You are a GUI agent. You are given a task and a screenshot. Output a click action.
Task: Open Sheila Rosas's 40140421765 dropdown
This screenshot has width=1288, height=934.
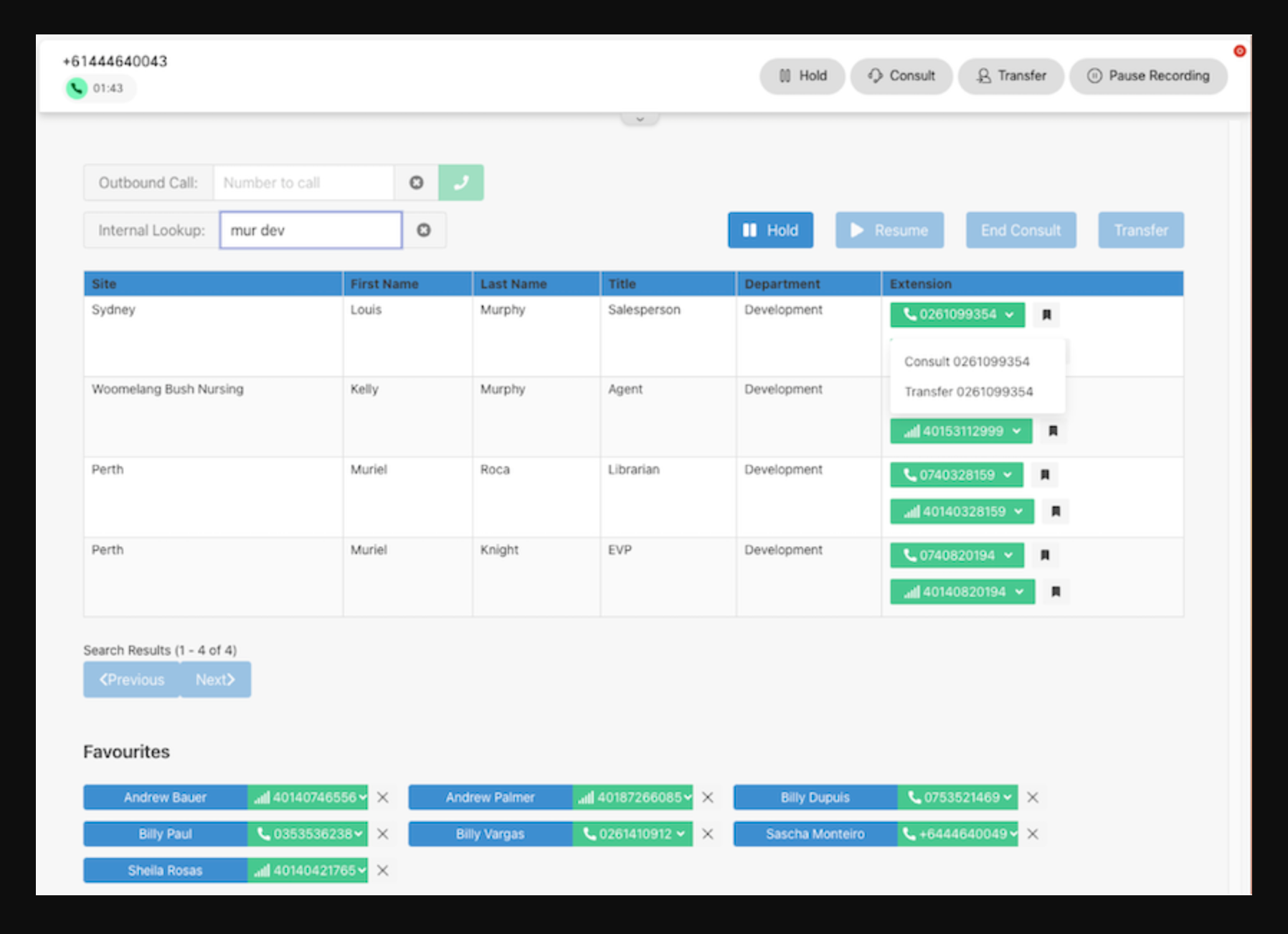tap(308, 871)
